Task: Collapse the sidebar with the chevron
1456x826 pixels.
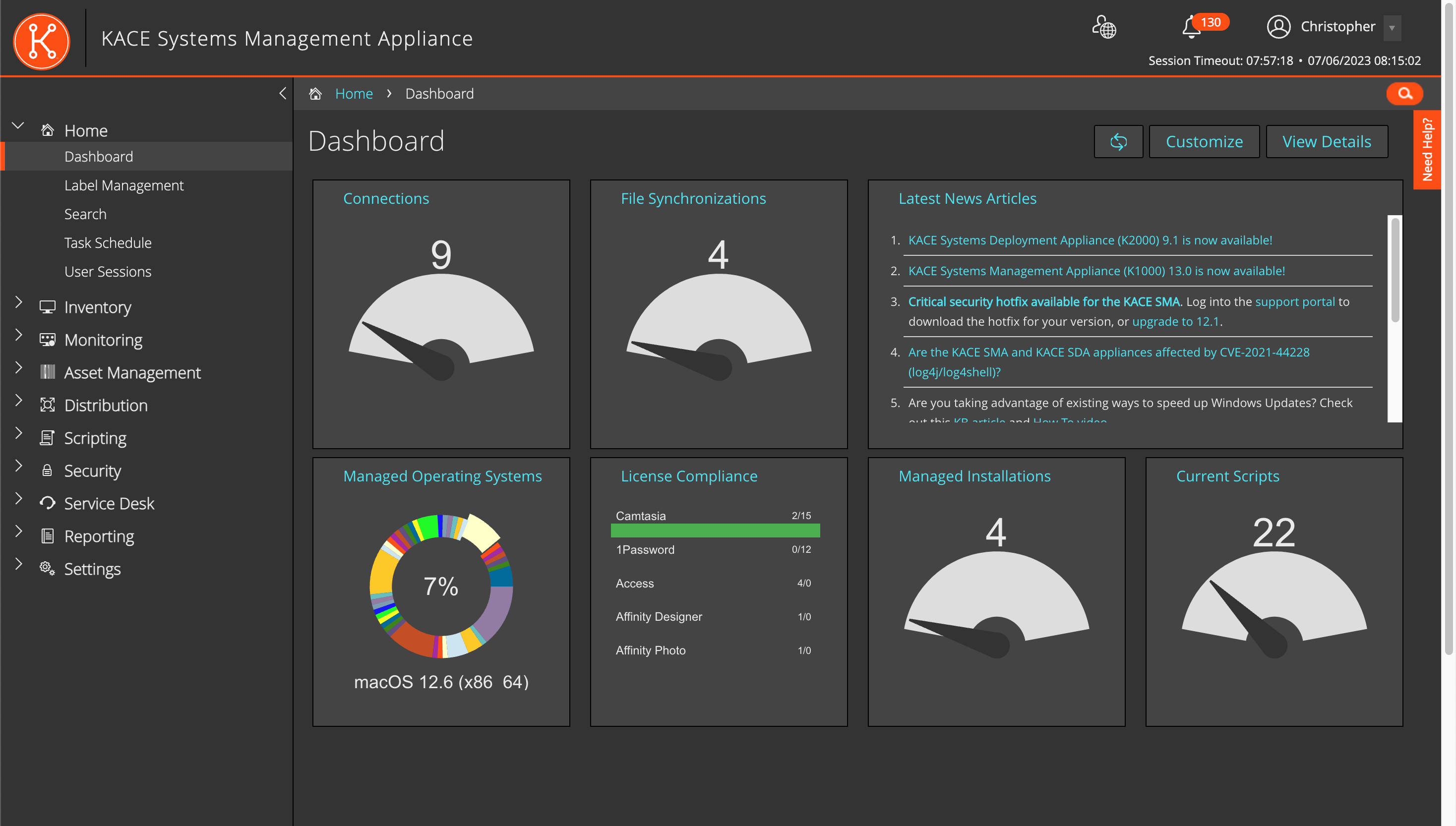Action: click(282, 94)
